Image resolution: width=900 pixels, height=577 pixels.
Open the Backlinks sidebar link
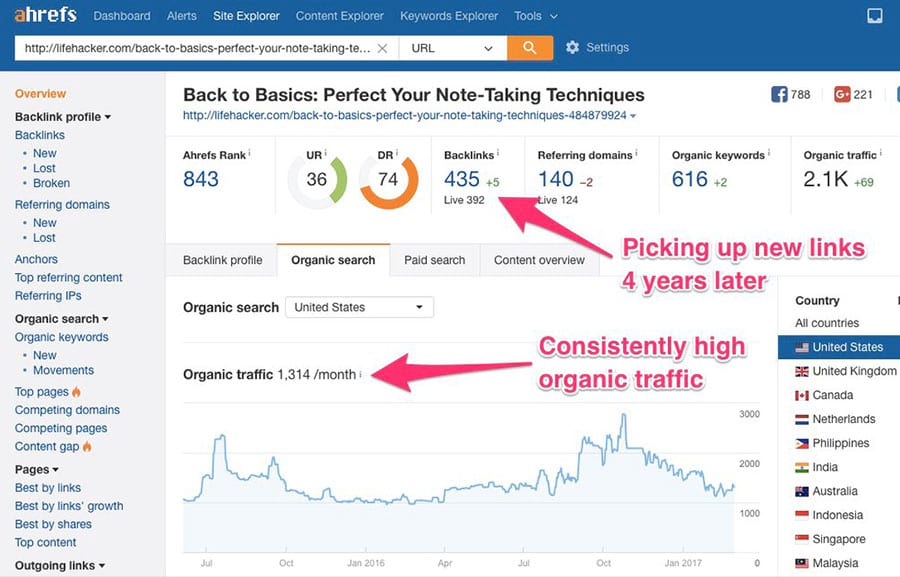coord(40,135)
